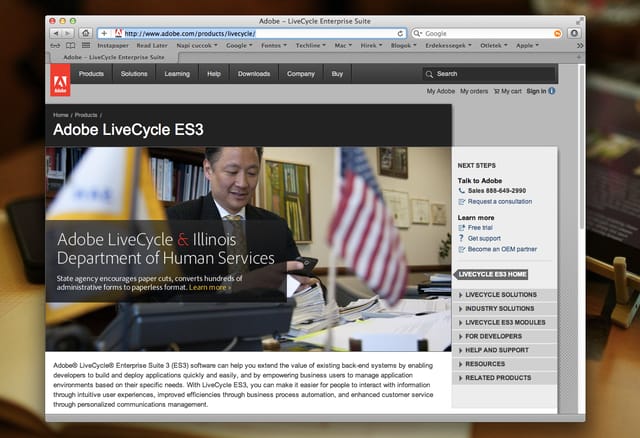The image size is (640, 438).
Task: Reload the page with the refresh icon
Action: tap(400, 33)
